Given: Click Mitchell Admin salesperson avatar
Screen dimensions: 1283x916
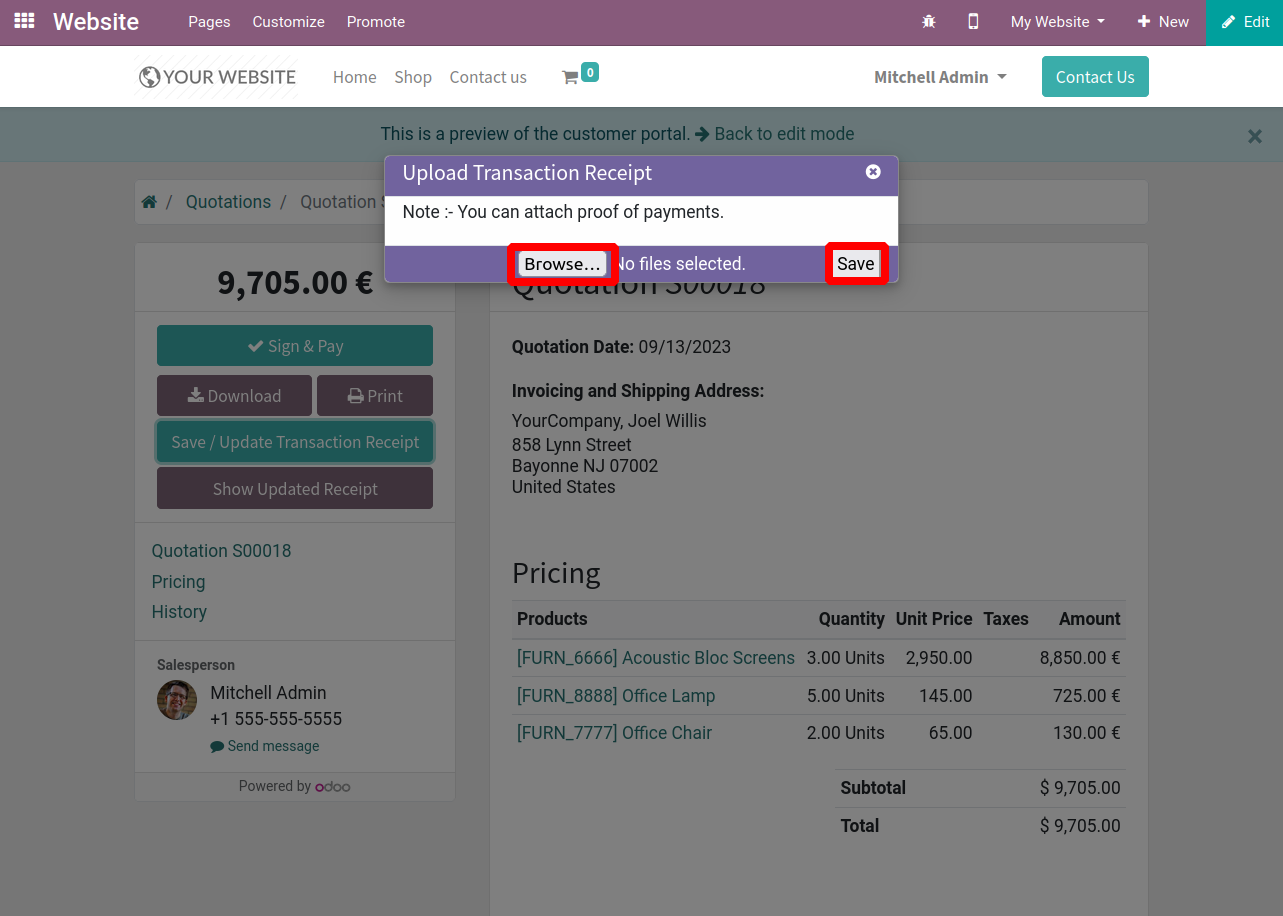Looking at the screenshot, I should click(177, 700).
